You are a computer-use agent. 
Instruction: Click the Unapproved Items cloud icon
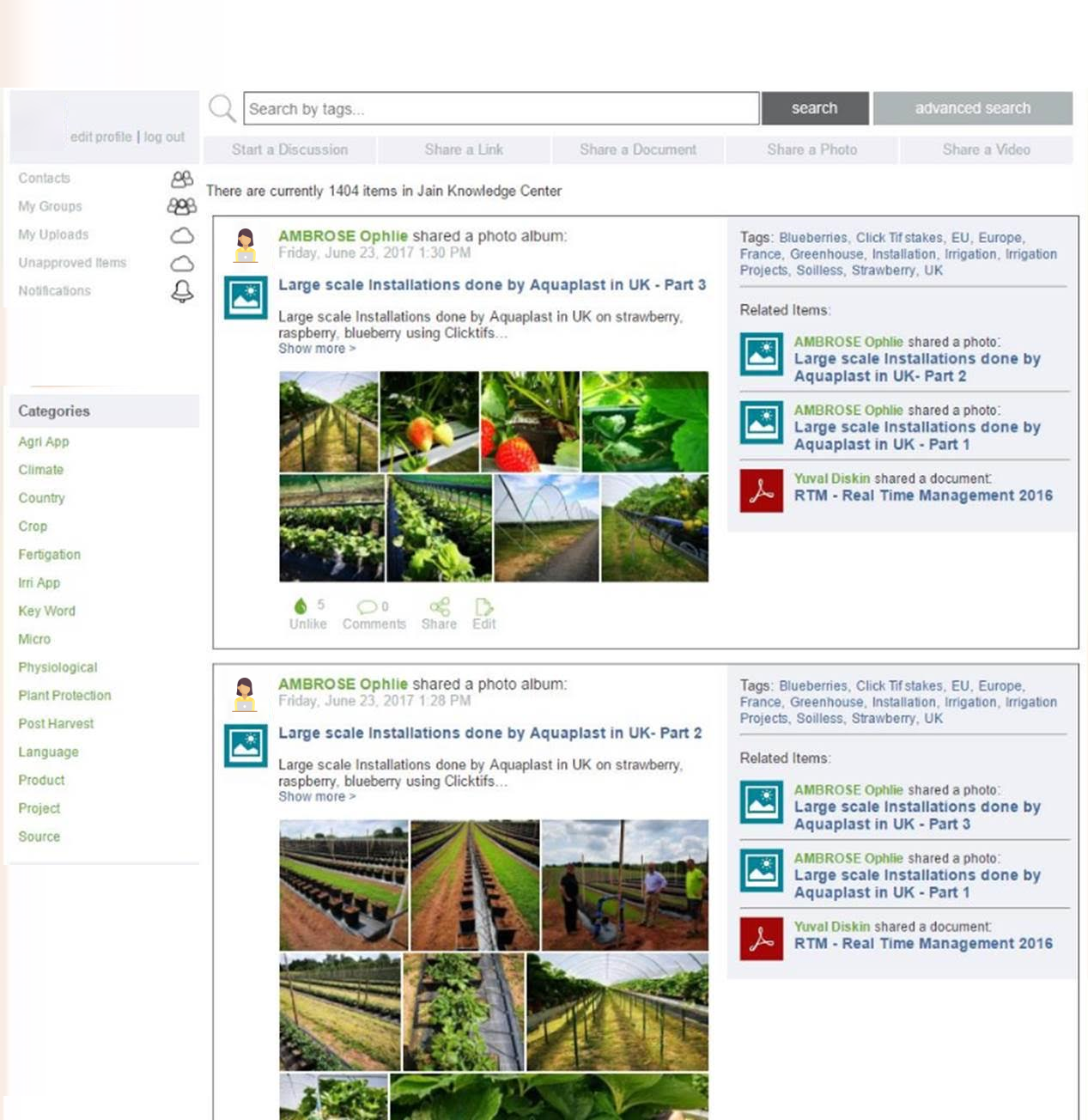pos(181,264)
